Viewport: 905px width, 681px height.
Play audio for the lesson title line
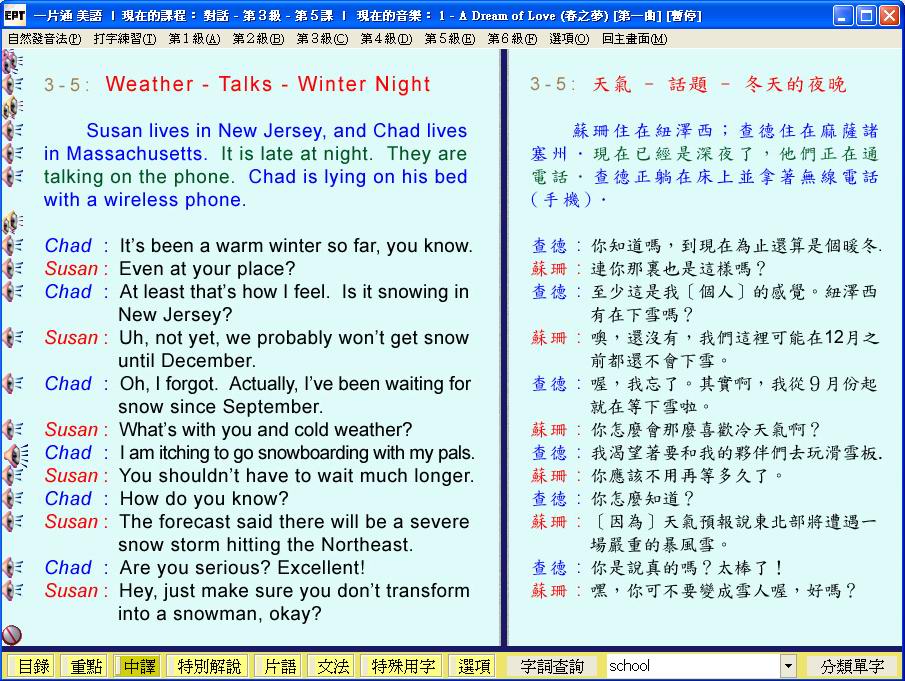[x=13, y=84]
